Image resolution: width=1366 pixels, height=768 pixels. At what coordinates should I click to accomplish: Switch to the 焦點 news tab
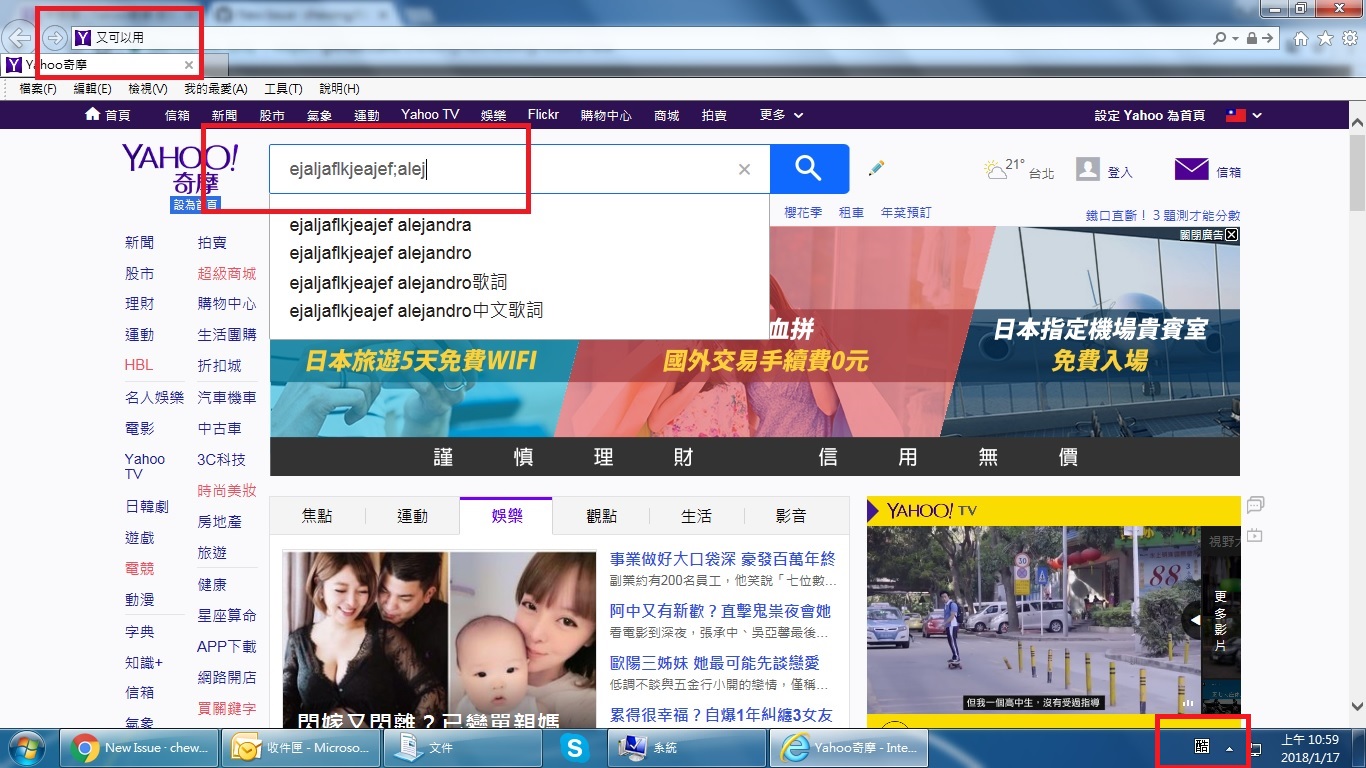tap(317, 516)
